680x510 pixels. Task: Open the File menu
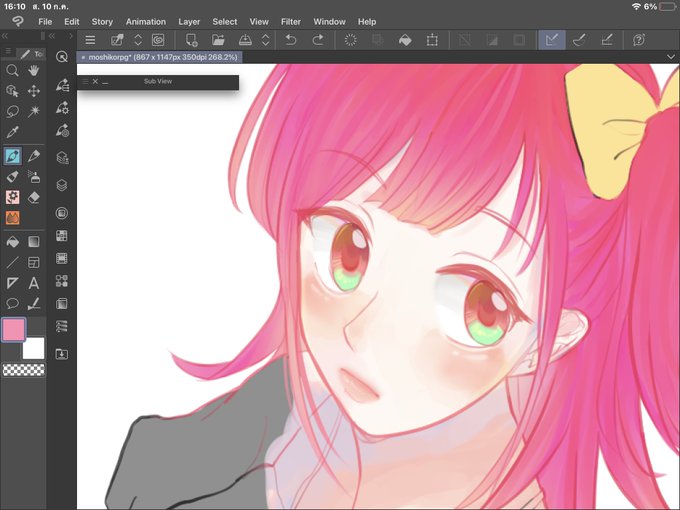[x=45, y=22]
